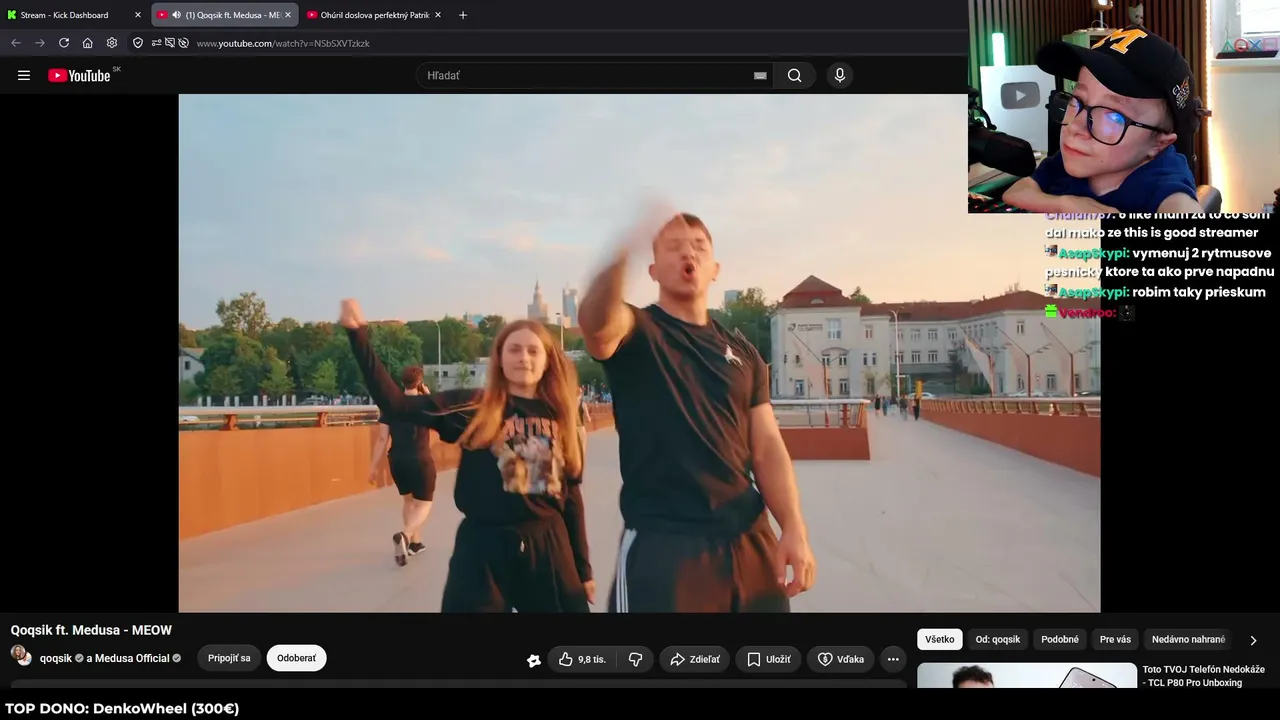Go back with the browser back arrow
This screenshot has height=720, width=1280.
click(x=15, y=43)
